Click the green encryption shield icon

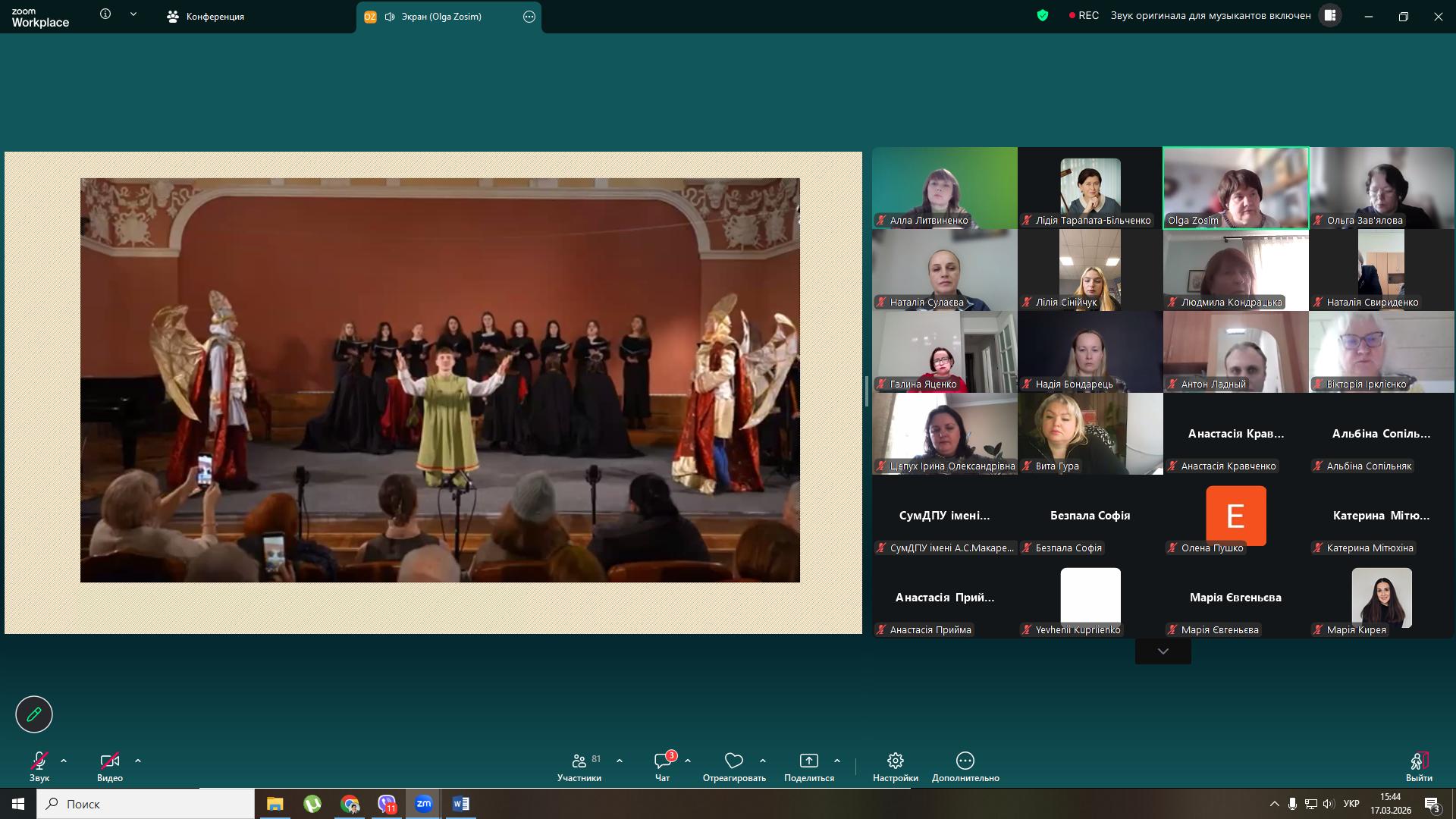[x=1043, y=15]
